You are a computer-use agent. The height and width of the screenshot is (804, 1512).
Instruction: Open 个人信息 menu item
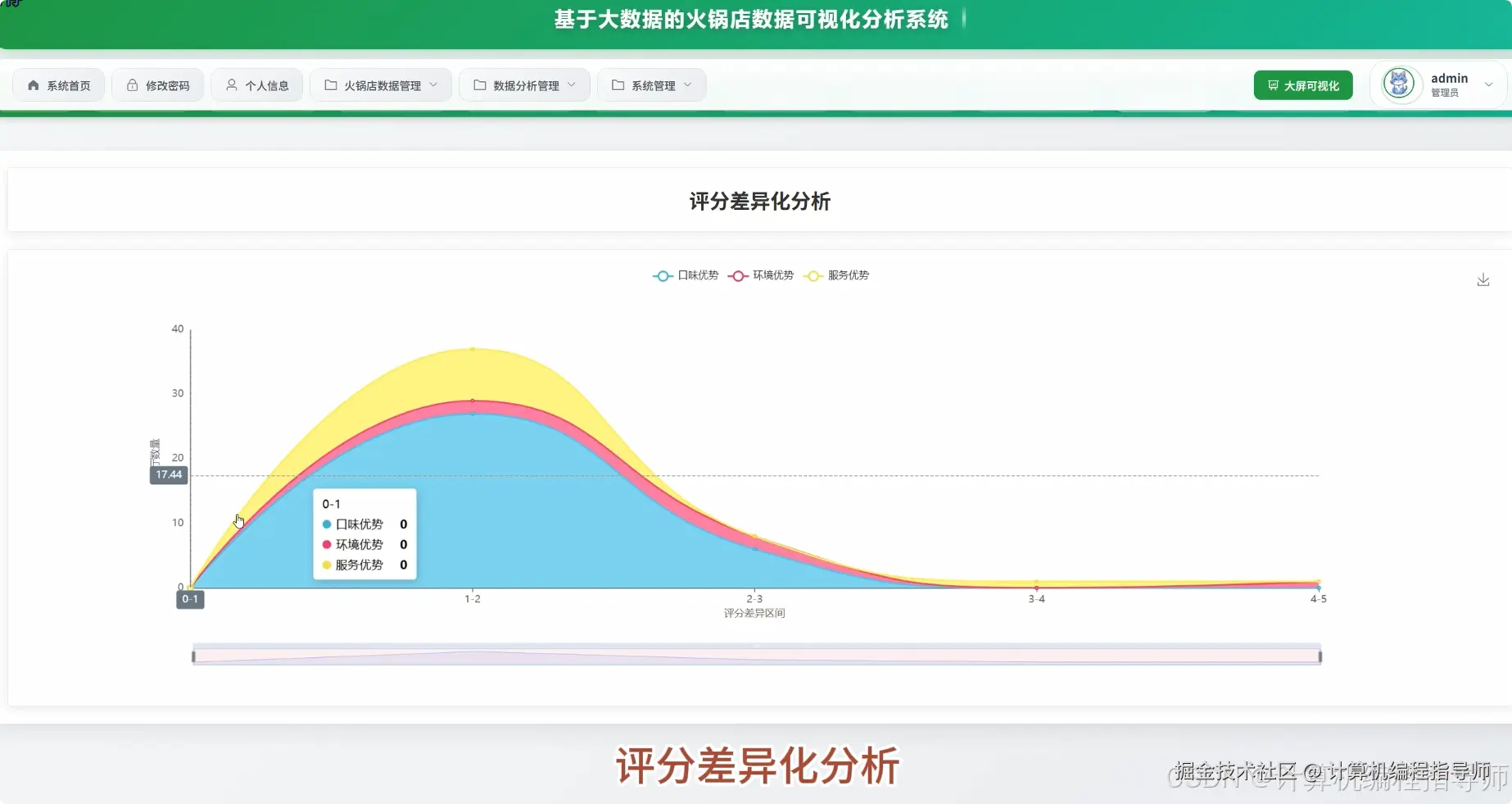point(257,85)
